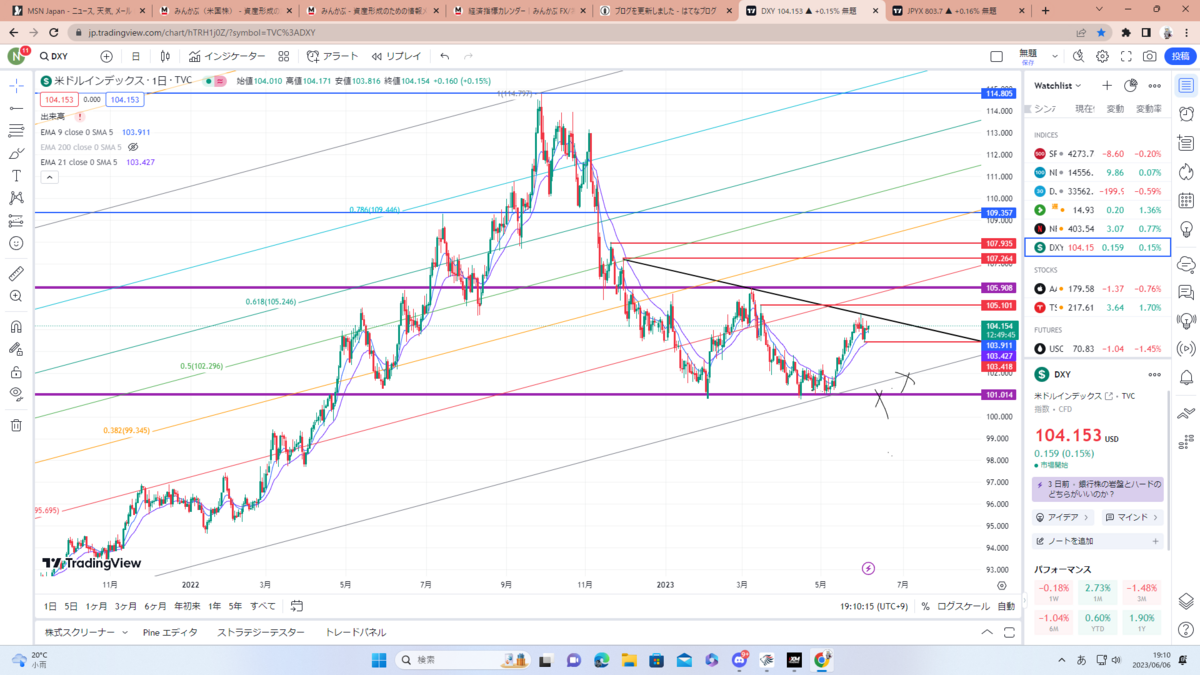The height and width of the screenshot is (675, 1200).
Task: Toggle percent scale % button
Action: 925,606
